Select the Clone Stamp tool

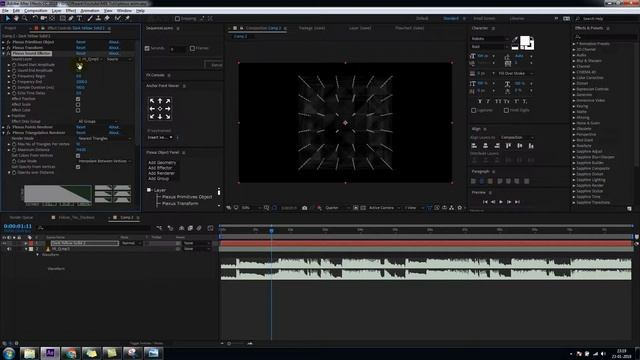(x=98, y=18)
